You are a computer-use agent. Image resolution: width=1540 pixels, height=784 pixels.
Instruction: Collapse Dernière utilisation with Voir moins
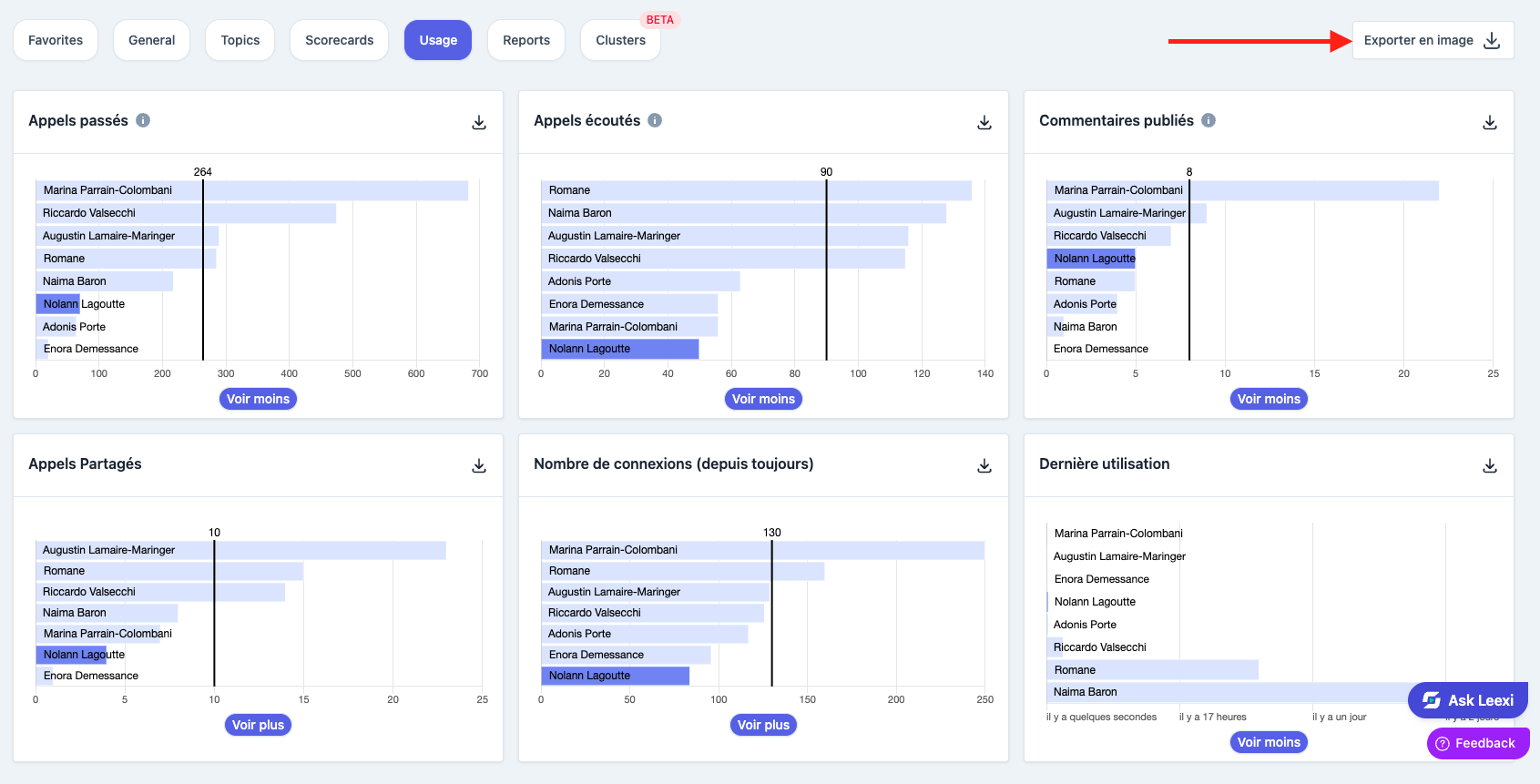click(1269, 742)
